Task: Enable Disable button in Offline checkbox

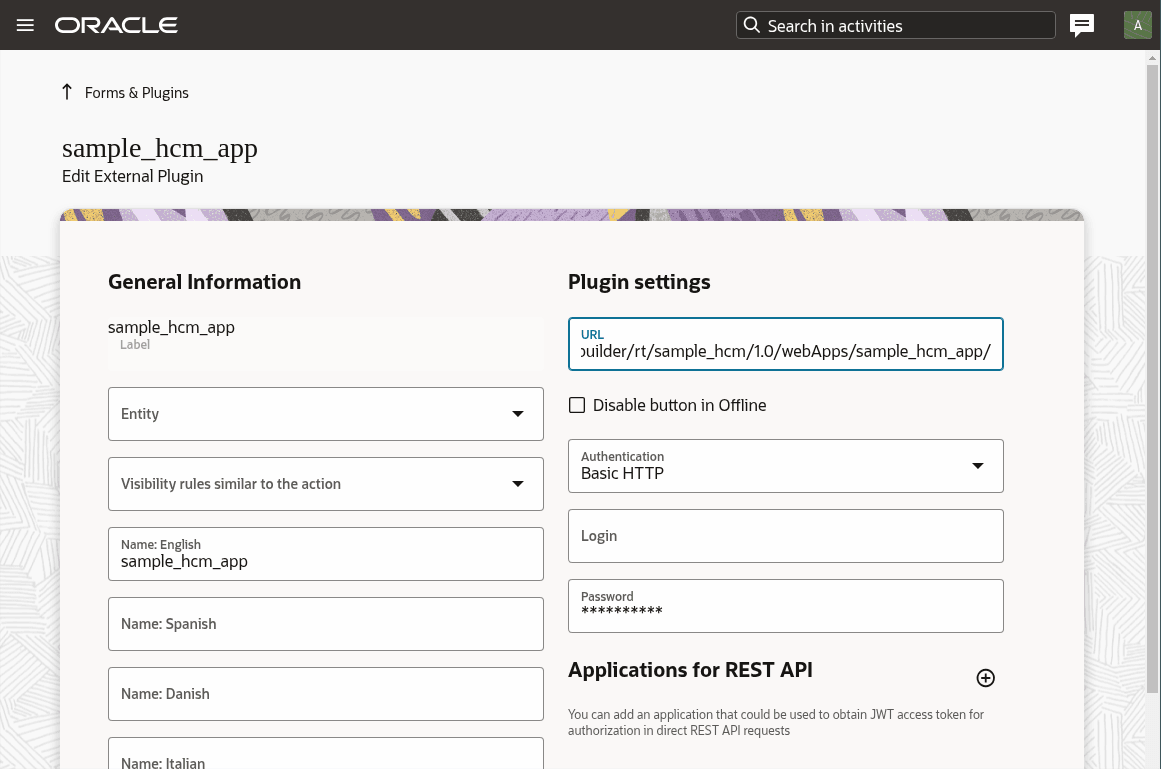Action: coord(577,405)
